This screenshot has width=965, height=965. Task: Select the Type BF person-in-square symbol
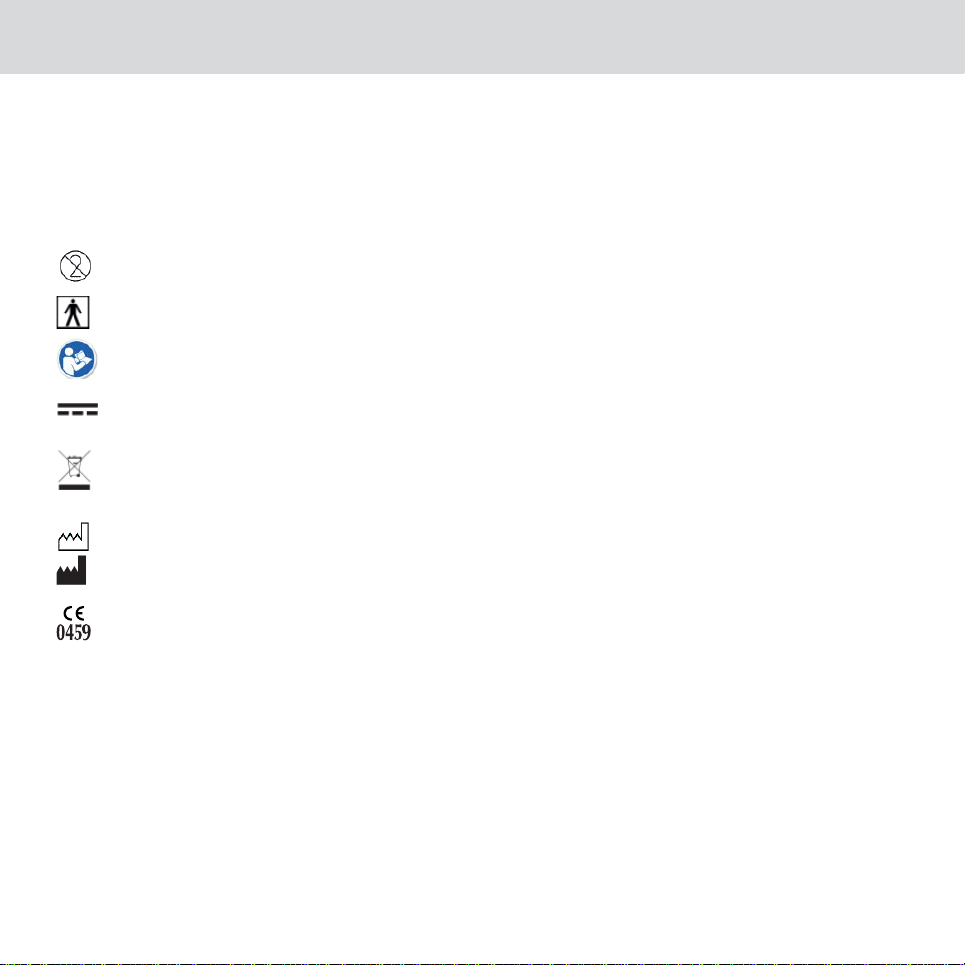[73, 312]
